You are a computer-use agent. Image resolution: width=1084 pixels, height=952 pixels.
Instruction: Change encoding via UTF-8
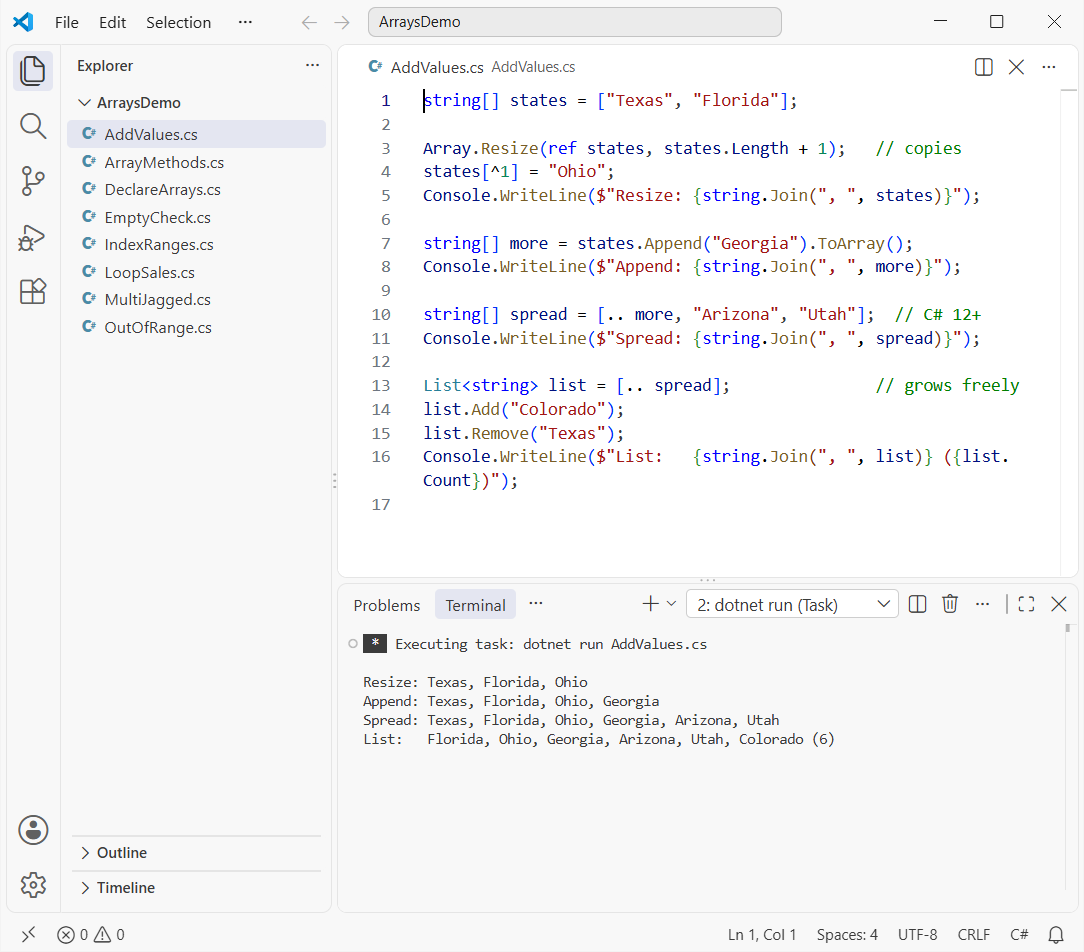coord(917,935)
